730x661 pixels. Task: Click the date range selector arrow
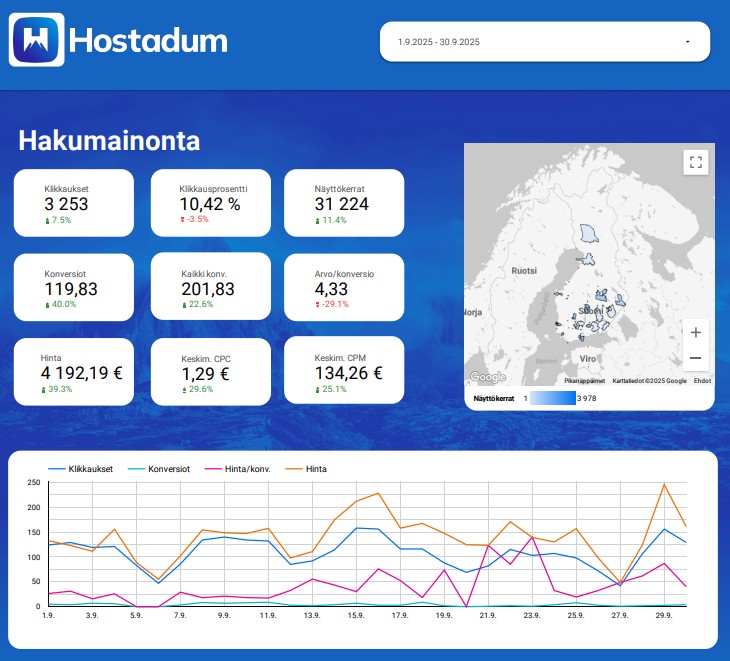[687, 42]
